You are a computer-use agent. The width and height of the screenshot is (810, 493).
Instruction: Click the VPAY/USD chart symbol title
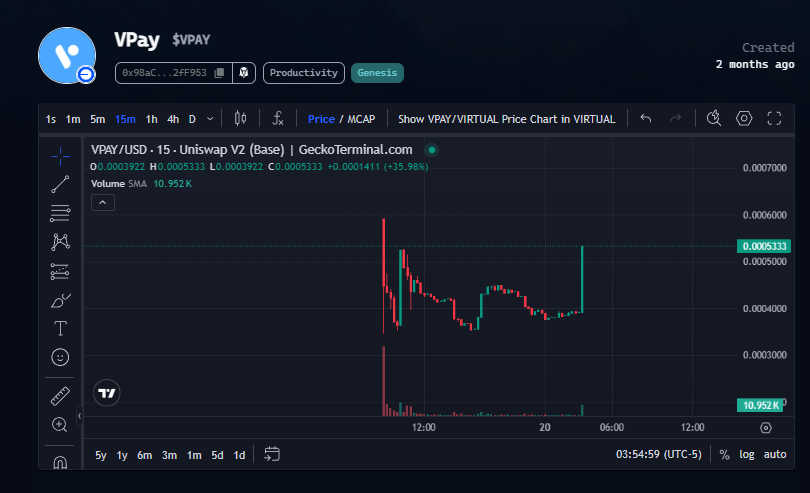pyautogui.click(x=252, y=150)
